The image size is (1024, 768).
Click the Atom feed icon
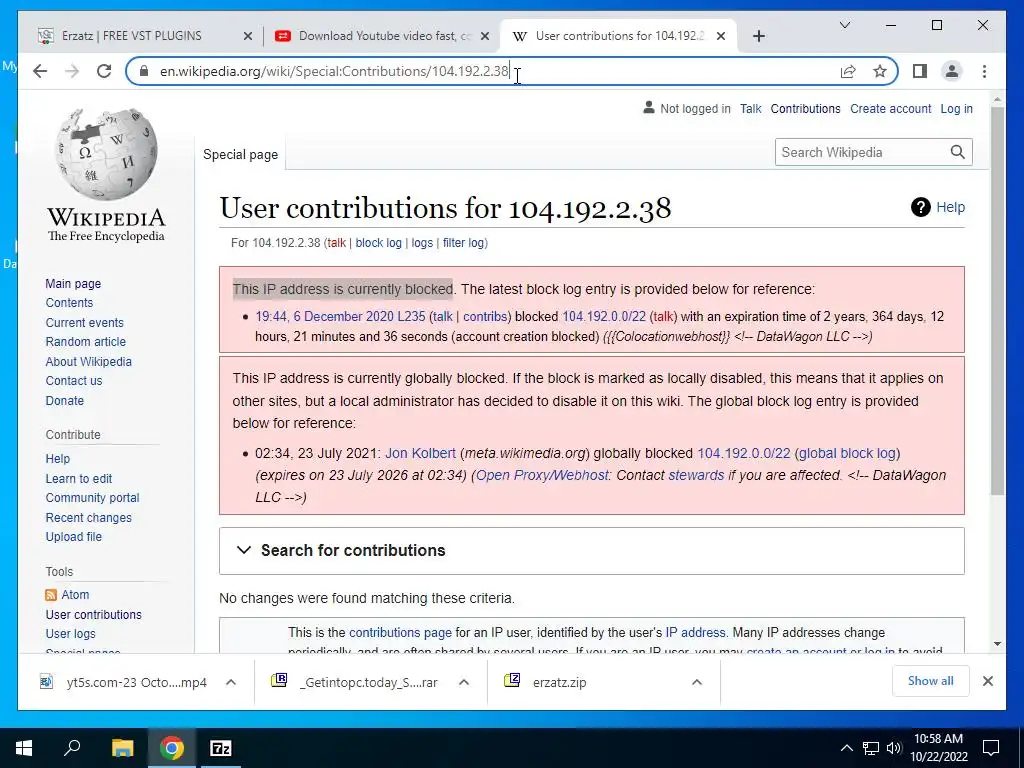coord(51,595)
